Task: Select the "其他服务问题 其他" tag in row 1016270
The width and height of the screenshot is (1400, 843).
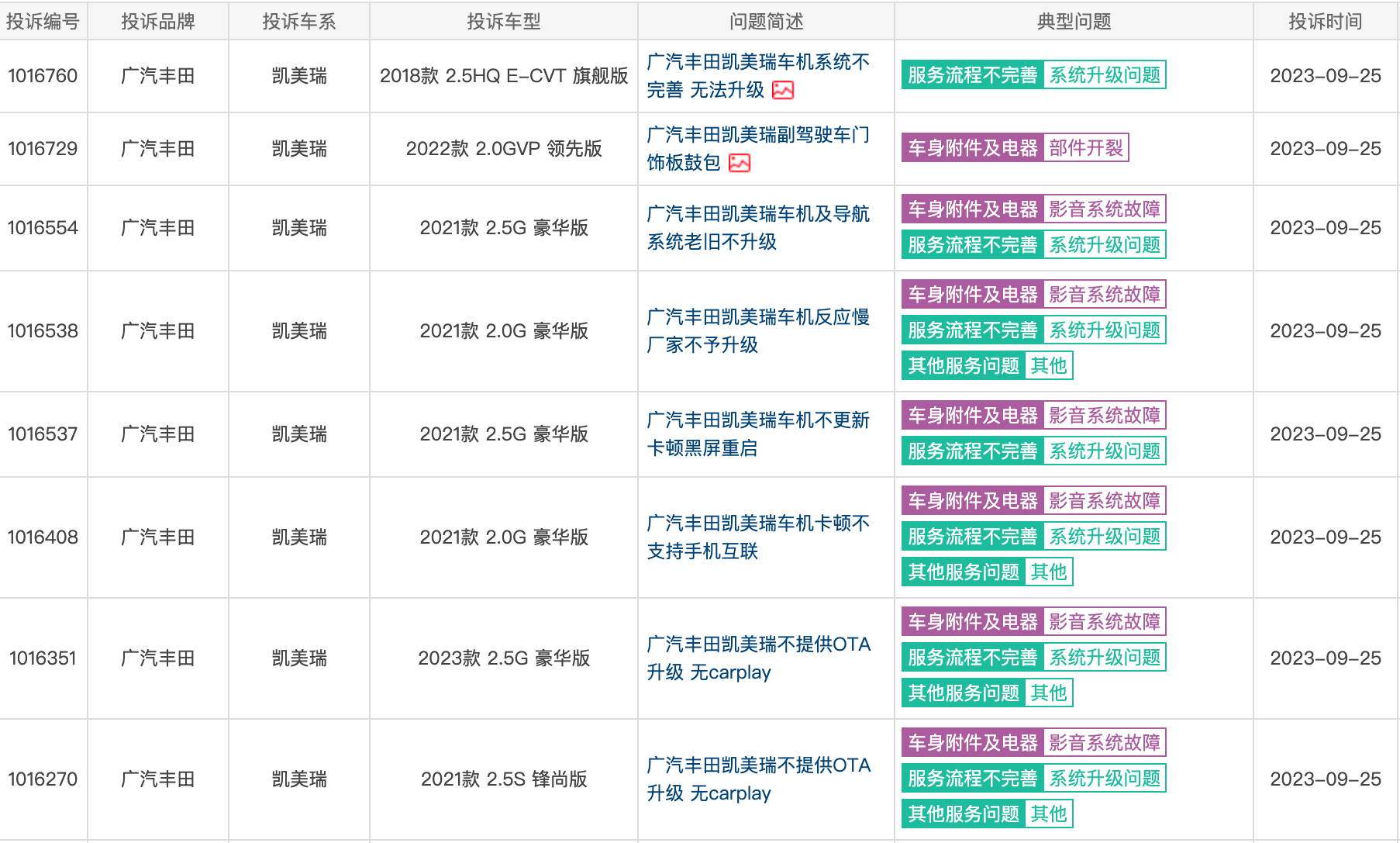Action: 988,814
